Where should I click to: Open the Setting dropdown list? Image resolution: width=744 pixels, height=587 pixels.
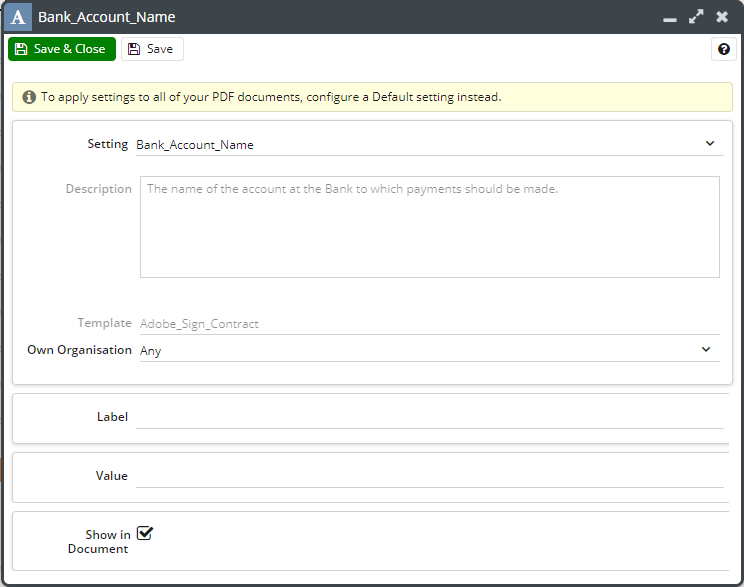click(420, 144)
